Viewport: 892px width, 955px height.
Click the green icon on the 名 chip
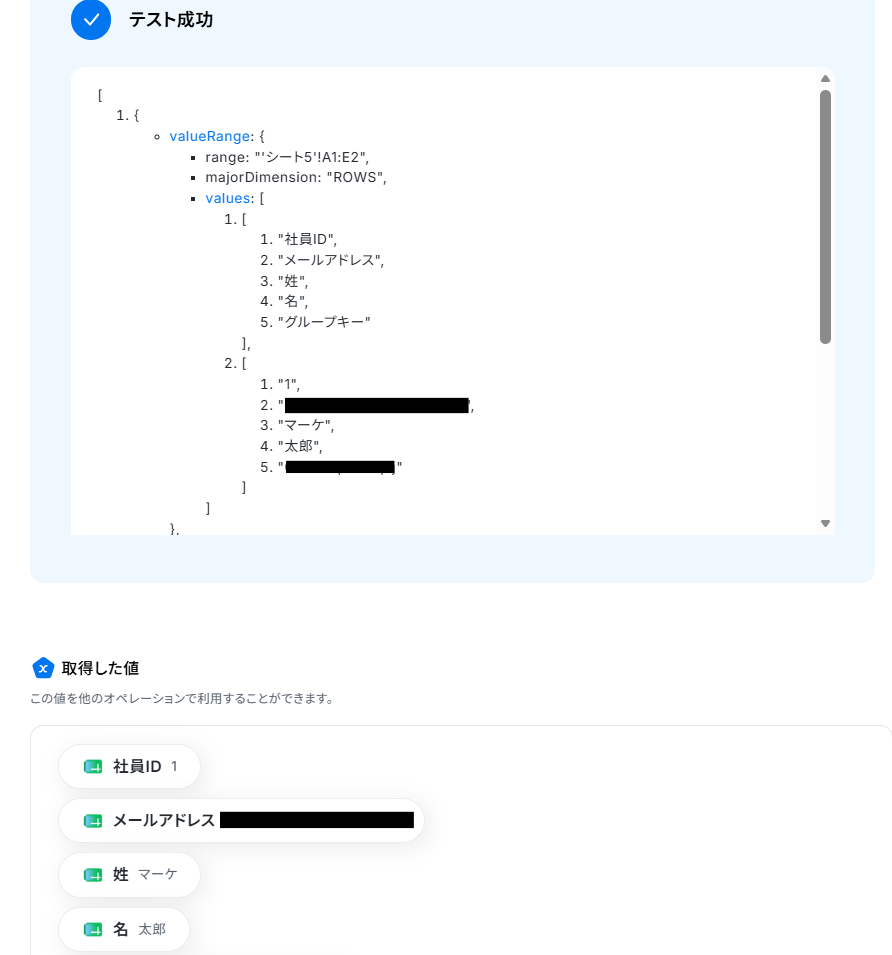click(93, 929)
